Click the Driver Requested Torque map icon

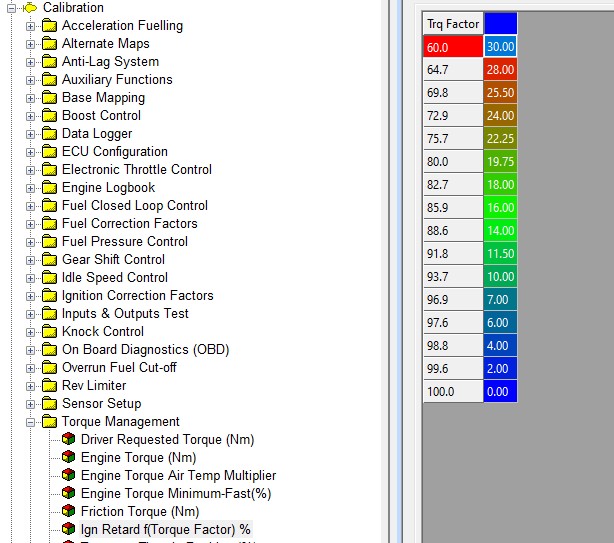coord(68,440)
